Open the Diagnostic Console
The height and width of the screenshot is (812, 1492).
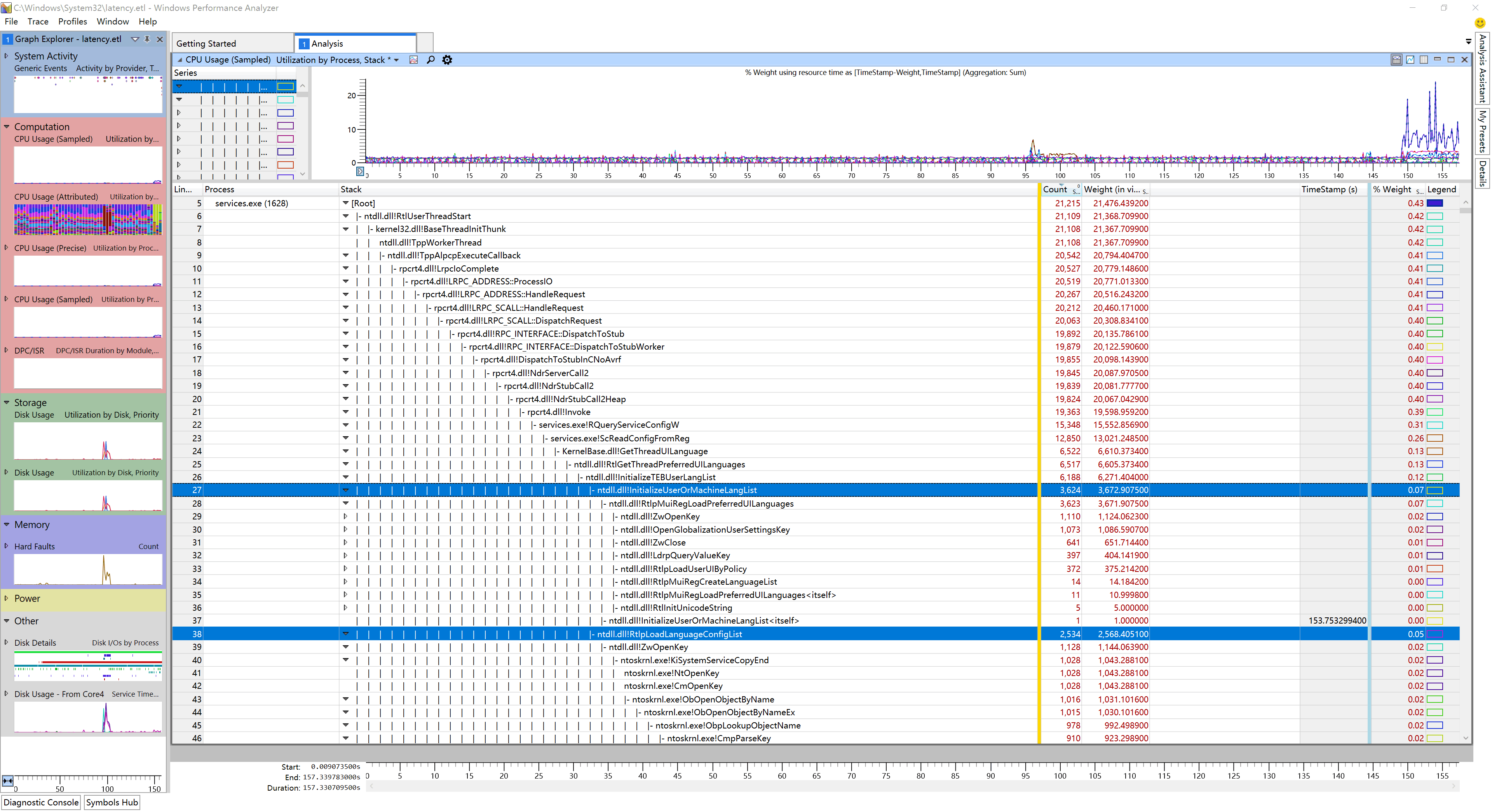coord(41,802)
